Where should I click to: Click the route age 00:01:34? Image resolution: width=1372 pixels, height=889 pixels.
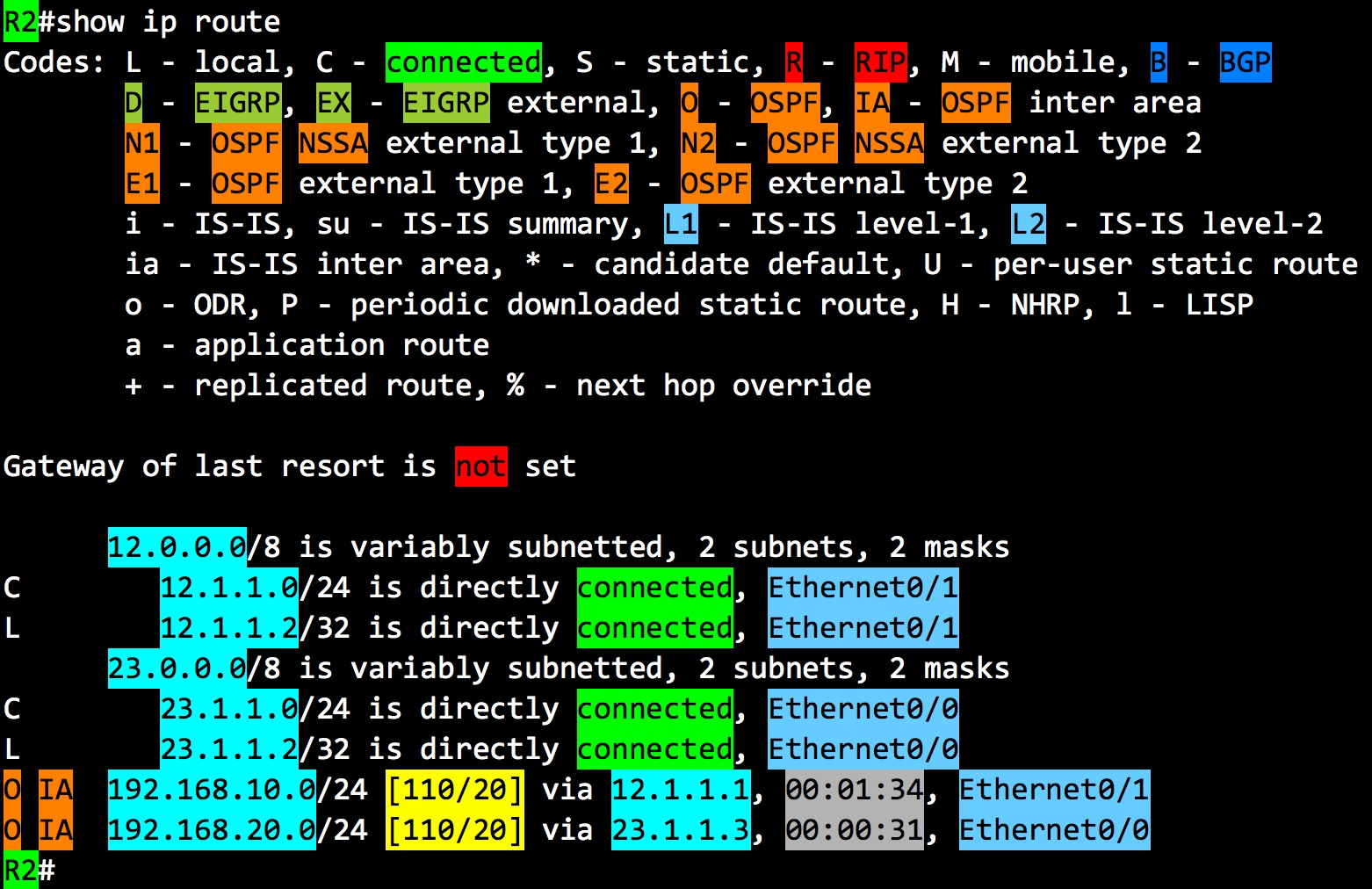[x=855, y=790]
